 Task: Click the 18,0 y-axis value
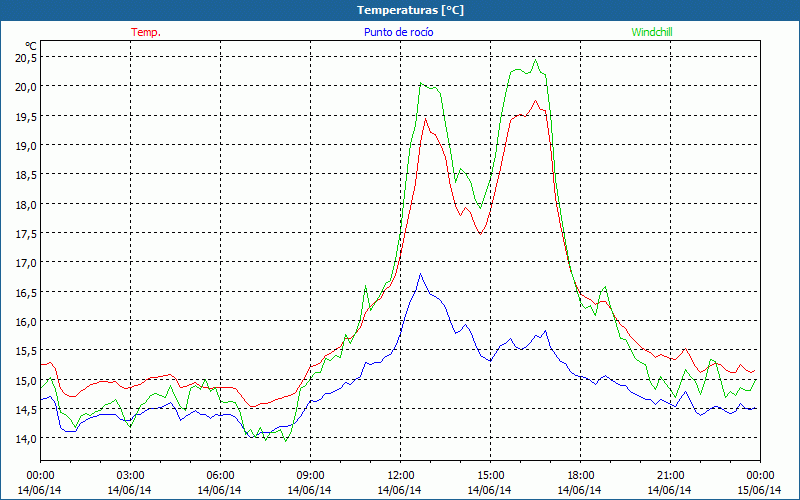[25, 204]
